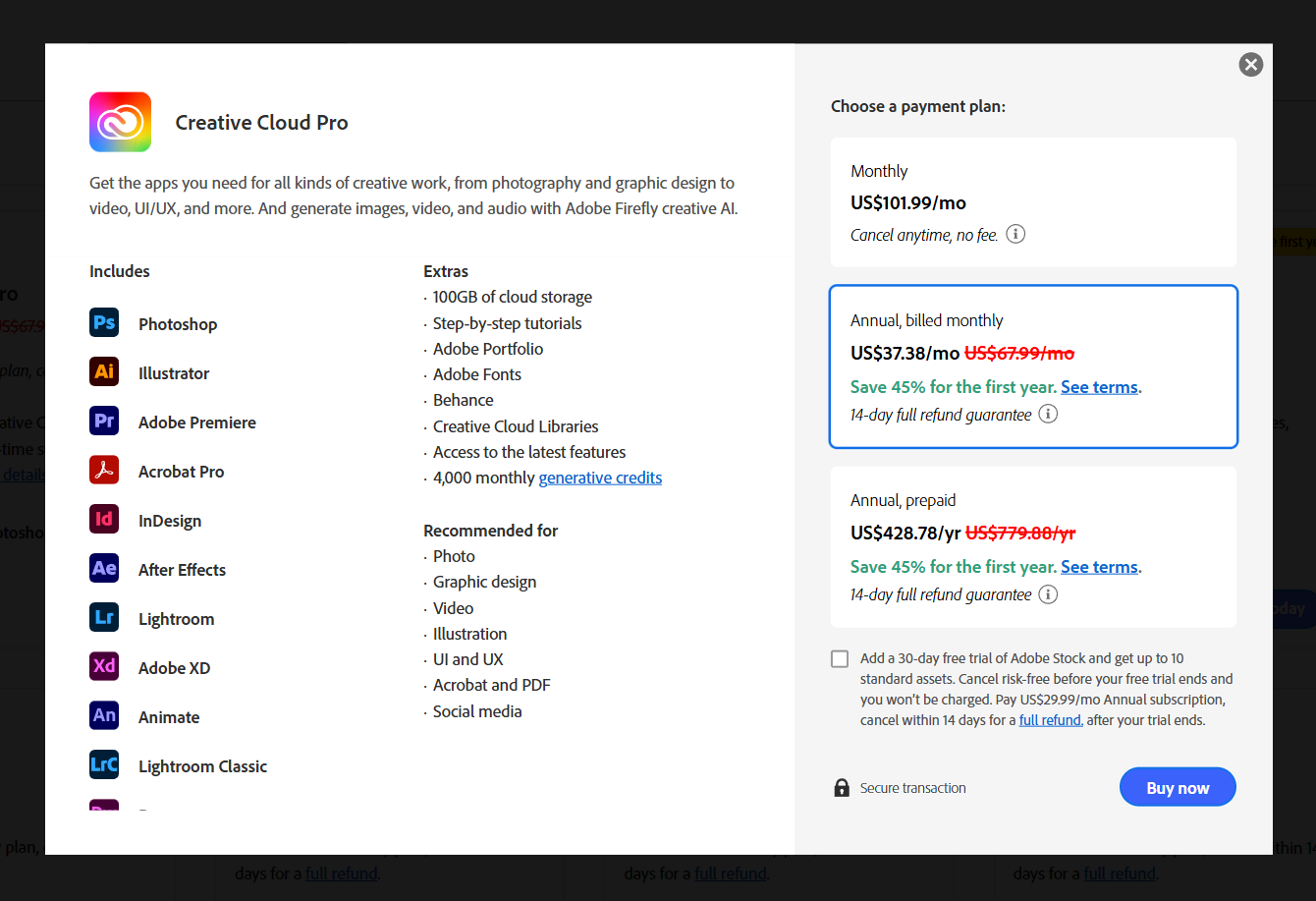
Task: Open See terms in Annual, prepaid plan
Action: pyautogui.click(x=1099, y=567)
